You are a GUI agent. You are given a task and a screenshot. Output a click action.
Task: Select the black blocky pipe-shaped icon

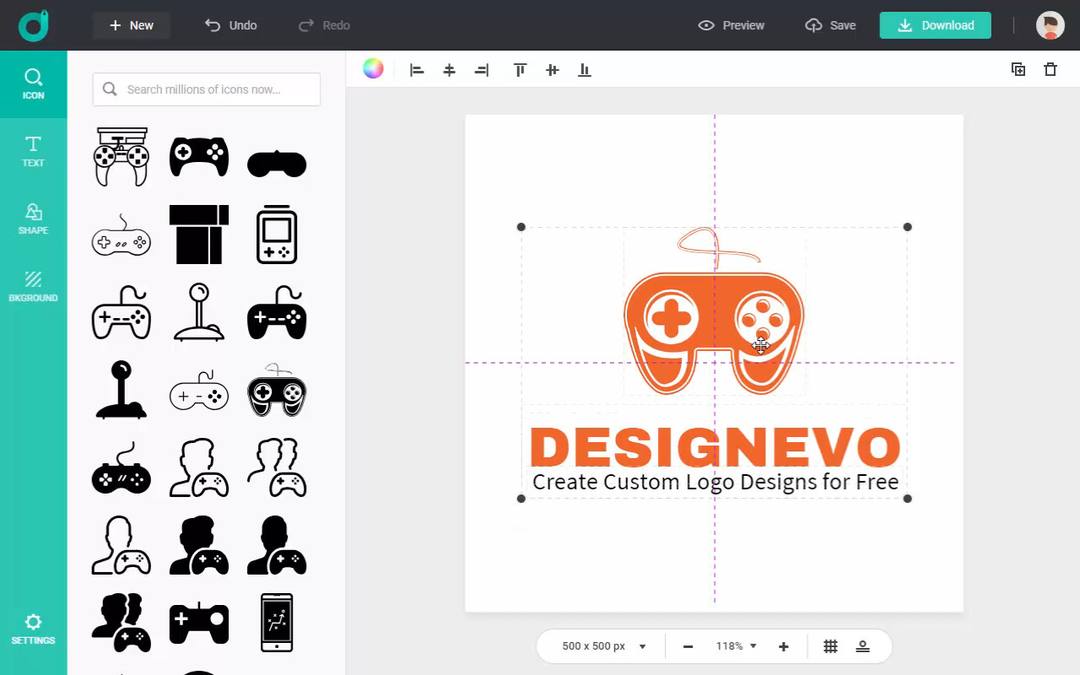tap(199, 235)
